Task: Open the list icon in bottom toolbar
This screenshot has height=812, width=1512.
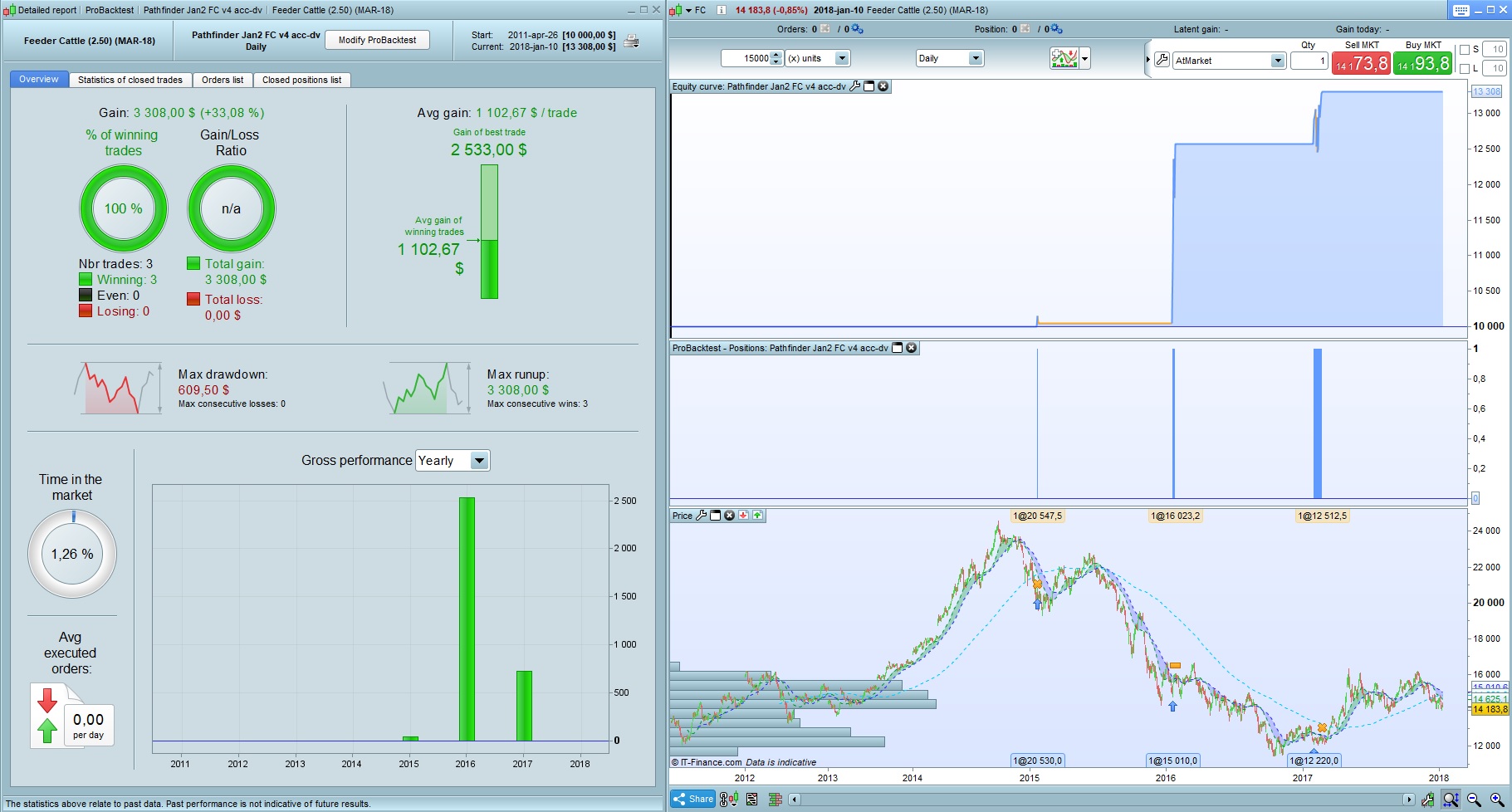Action: click(x=752, y=800)
